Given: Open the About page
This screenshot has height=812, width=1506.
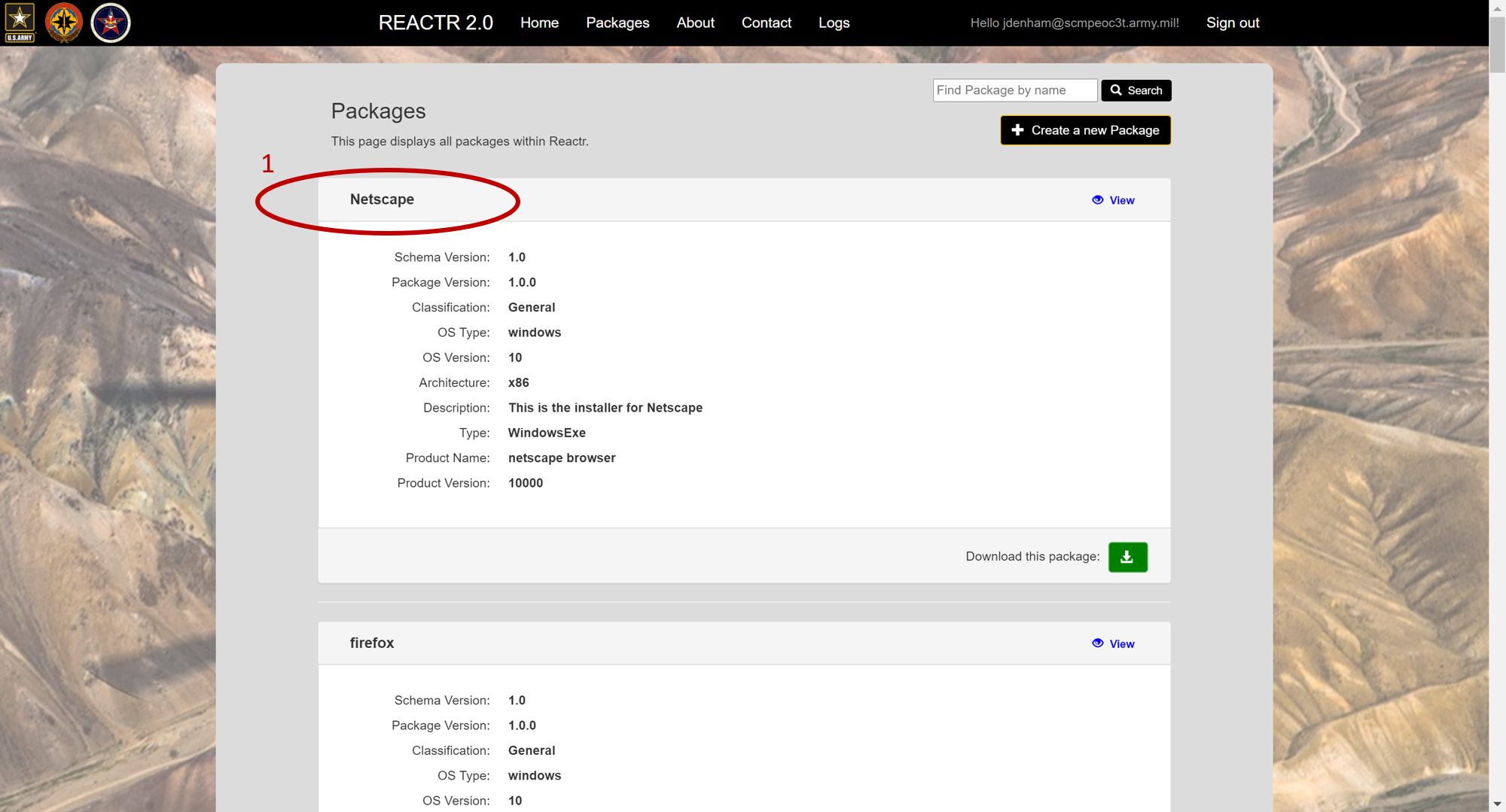Looking at the screenshot, I should [695, 23].
